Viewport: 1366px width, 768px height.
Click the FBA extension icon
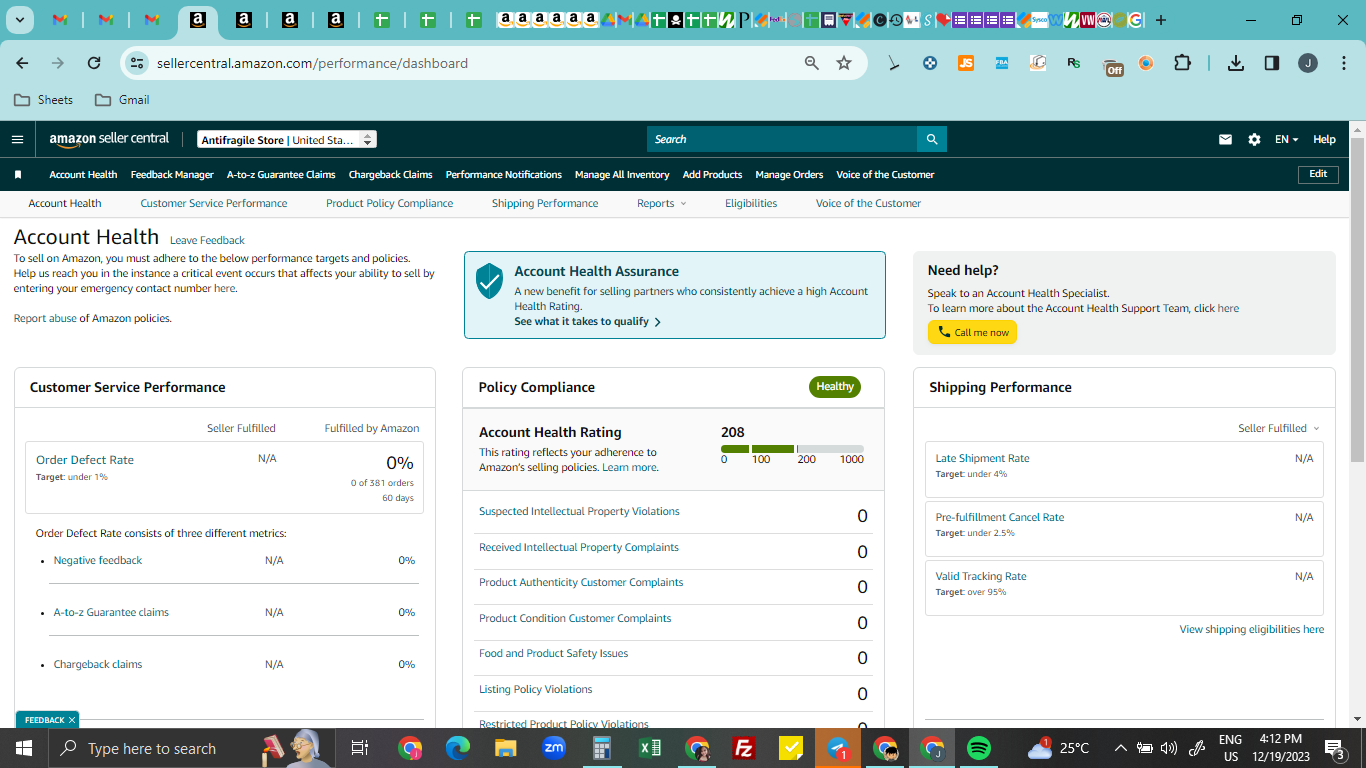(x=1002, y=63)
